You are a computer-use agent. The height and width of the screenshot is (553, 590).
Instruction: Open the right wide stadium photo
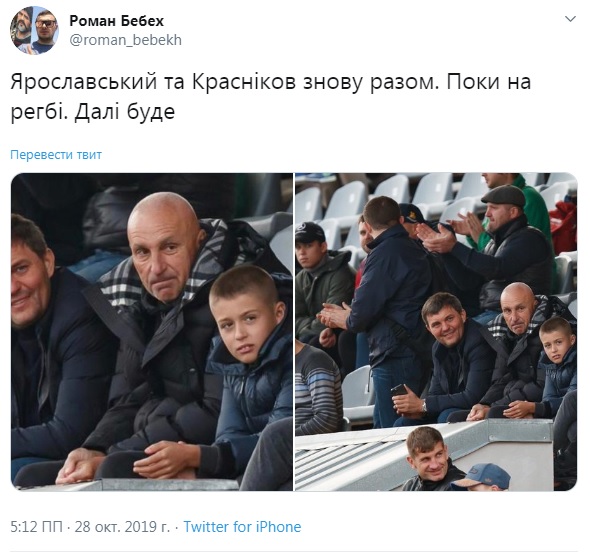click(436, 332)
